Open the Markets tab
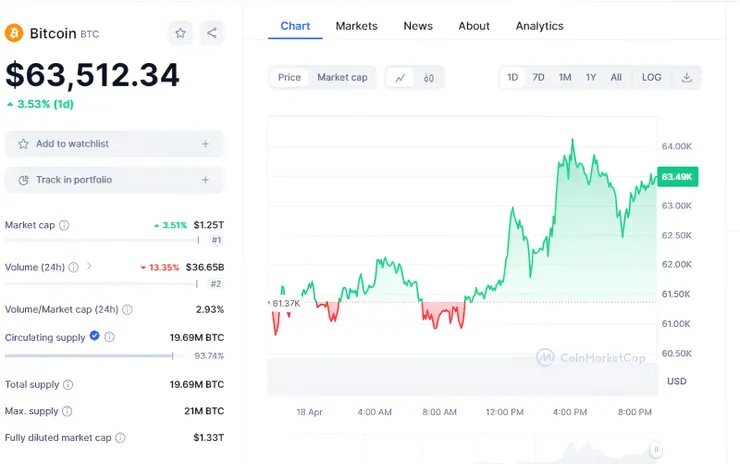The width and height of the screenshot is (740, 464). (x=356, y=26)
